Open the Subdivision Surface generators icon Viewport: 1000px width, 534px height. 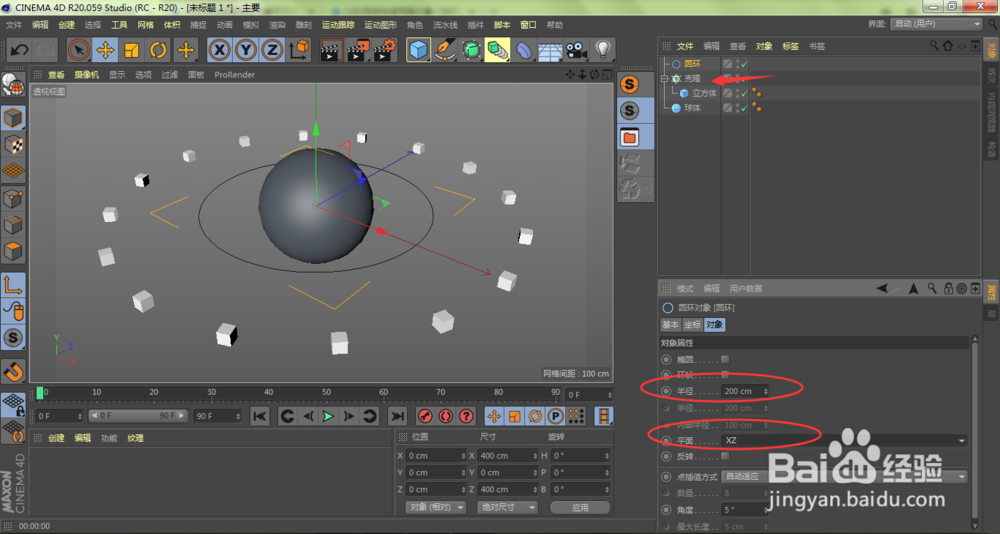tap(471, 50)
